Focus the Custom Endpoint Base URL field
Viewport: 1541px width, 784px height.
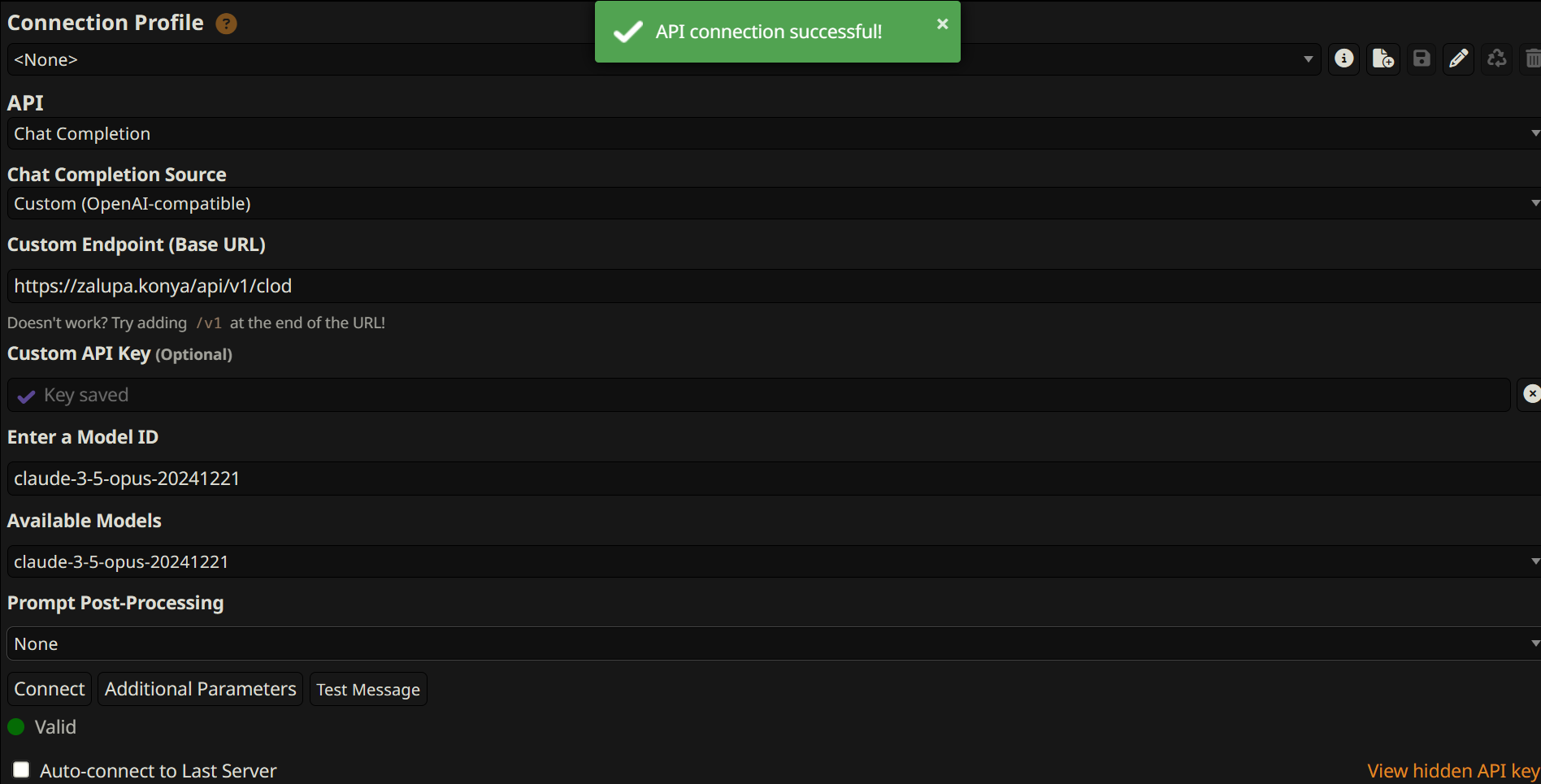[774, 286]
